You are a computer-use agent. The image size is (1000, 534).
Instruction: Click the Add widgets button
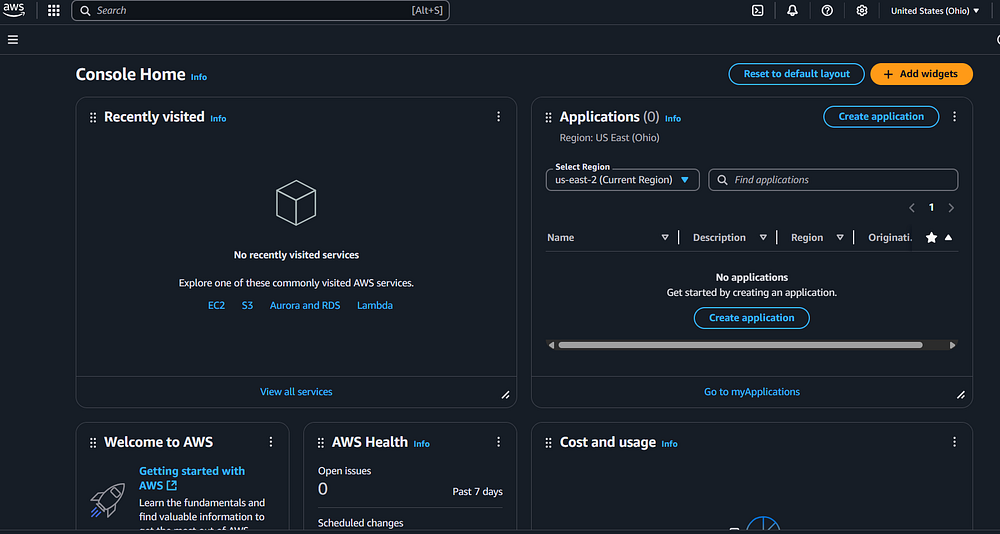(921, 74)
